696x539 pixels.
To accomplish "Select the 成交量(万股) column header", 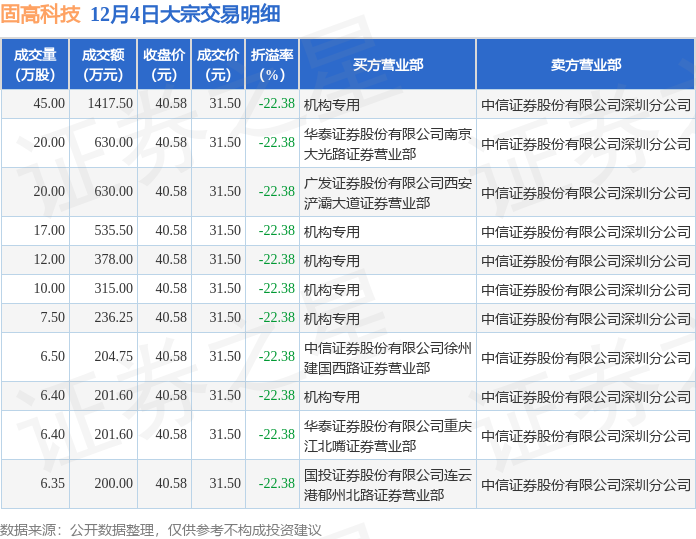I will tap(35, 64).
